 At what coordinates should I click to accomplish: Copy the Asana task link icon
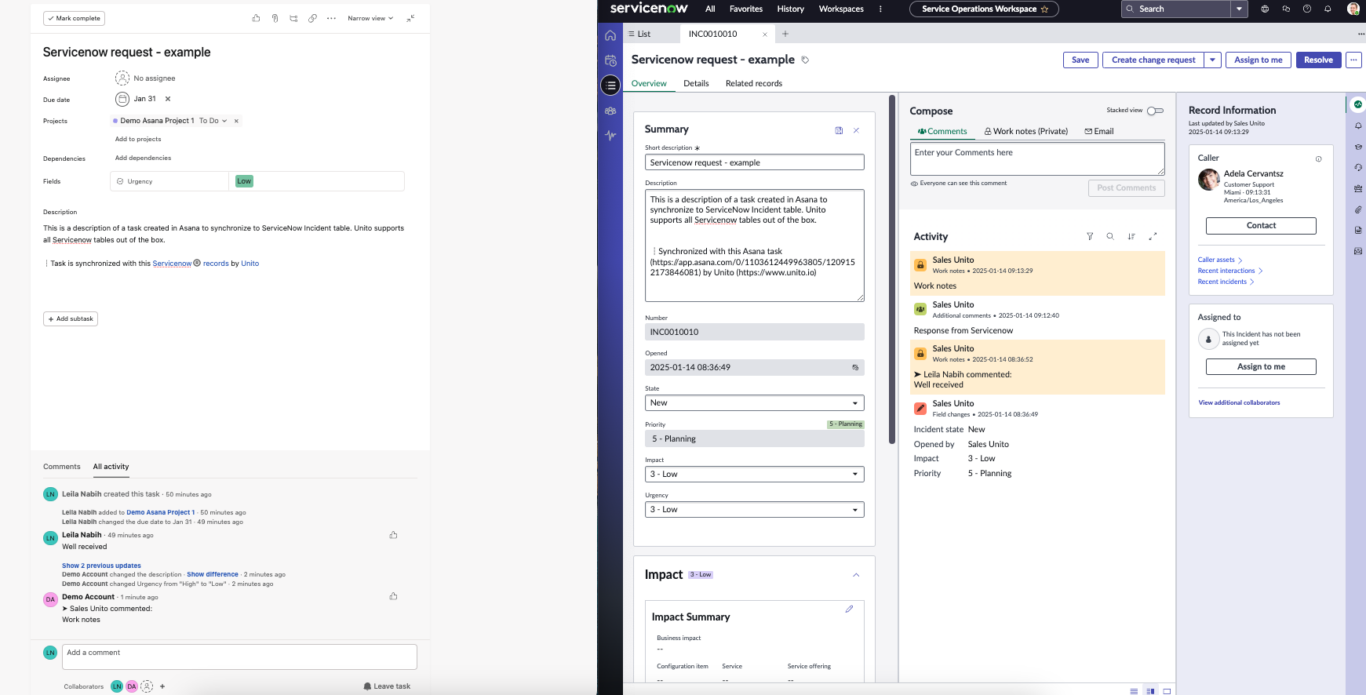tap(312, 18)
